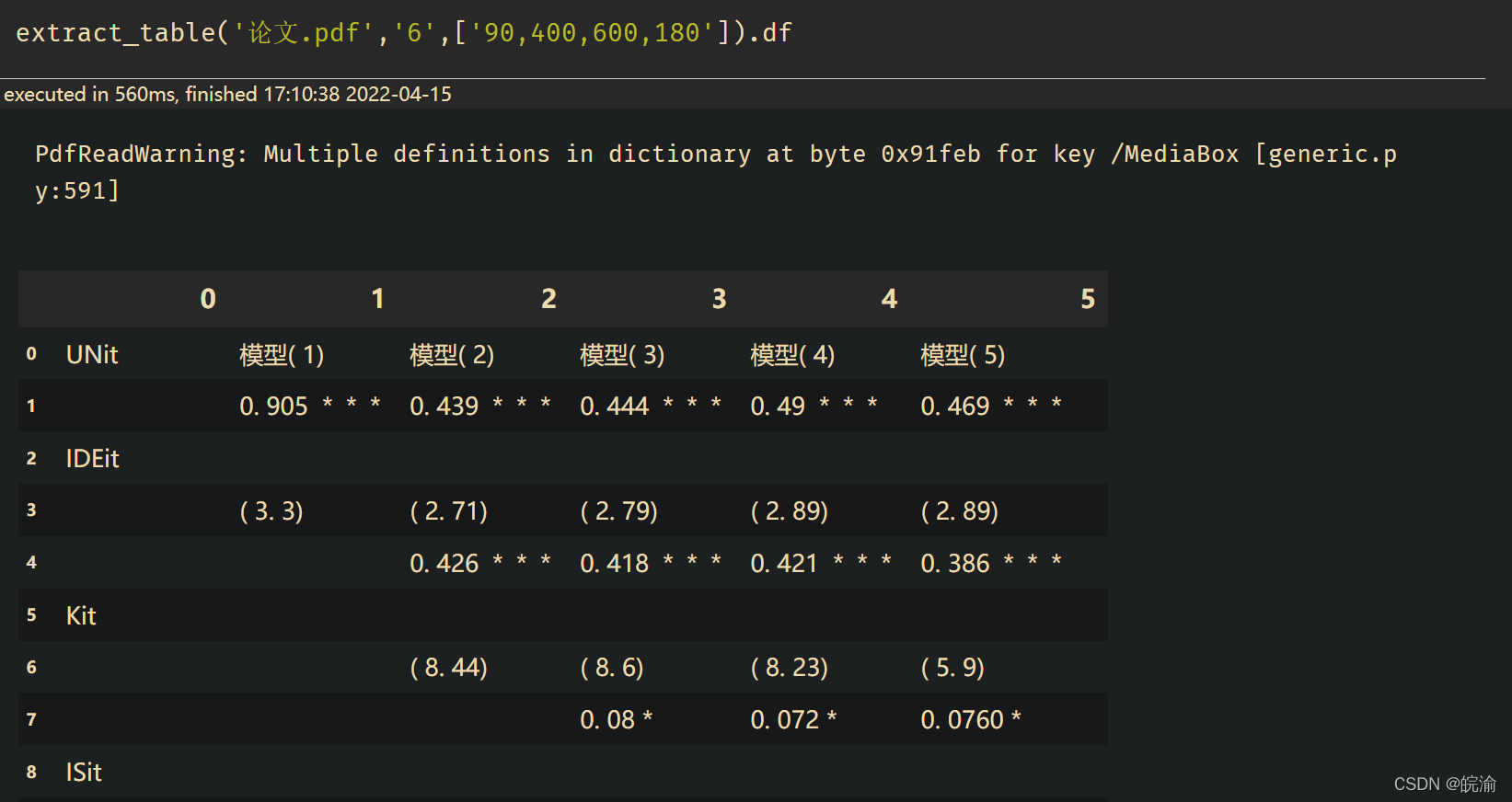Screen dimensions: 1512x802
Task: Click the ( 2. 89) cell under 模型( 4)
Action: coord(790,511)
